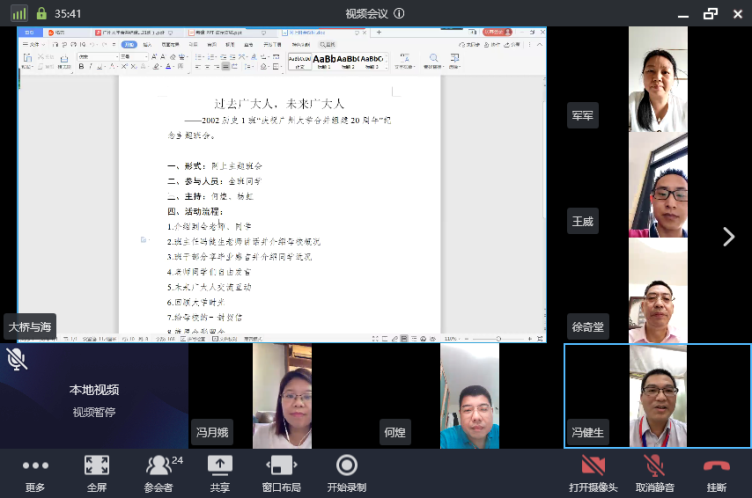Click left arrow of 窗口布局 icon
Screen dimensions: 752x498
point(268,465)
